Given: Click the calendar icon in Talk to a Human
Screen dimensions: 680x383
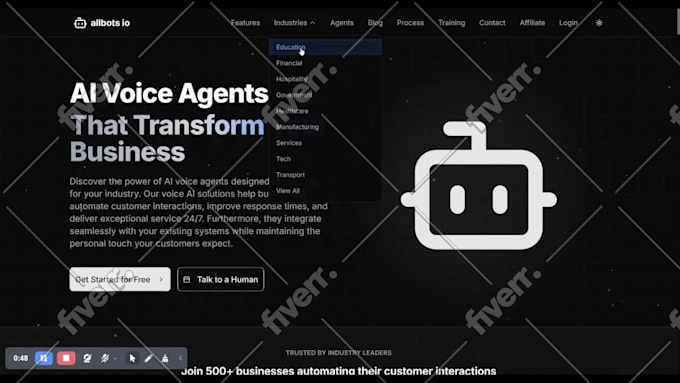Looking at the screenshot, I should pos(186,279).
